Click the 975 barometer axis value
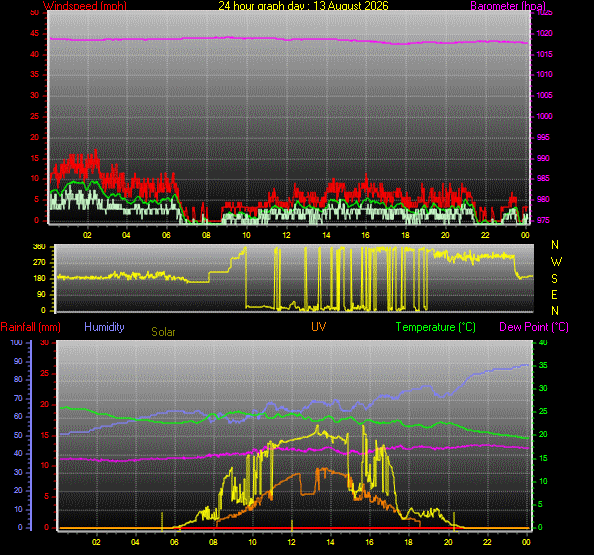The height and width of the screenshot is (555, 594). (x=543, y=220)
